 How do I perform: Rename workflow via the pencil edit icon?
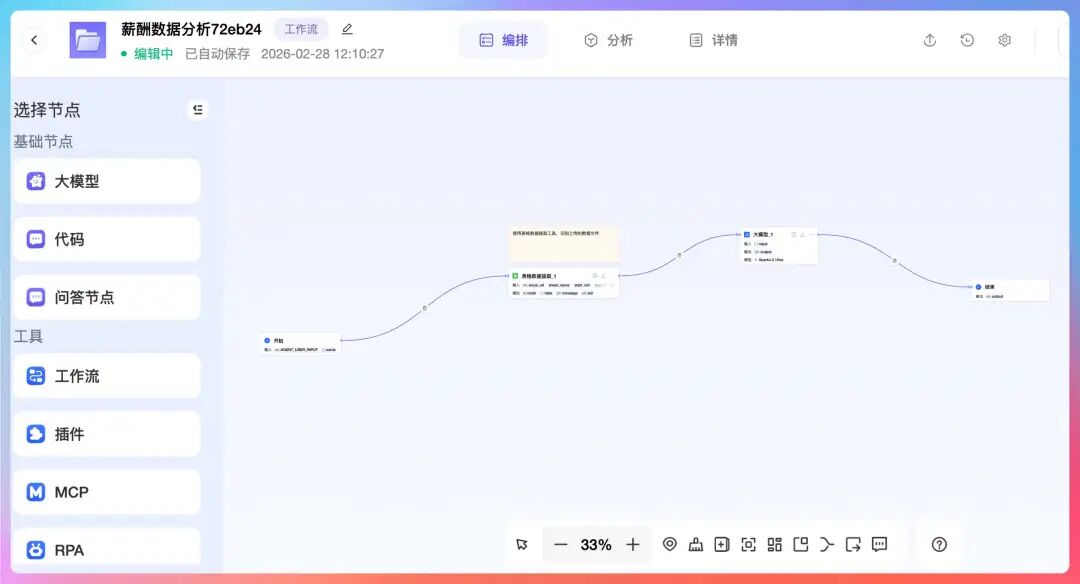(346, 29)
